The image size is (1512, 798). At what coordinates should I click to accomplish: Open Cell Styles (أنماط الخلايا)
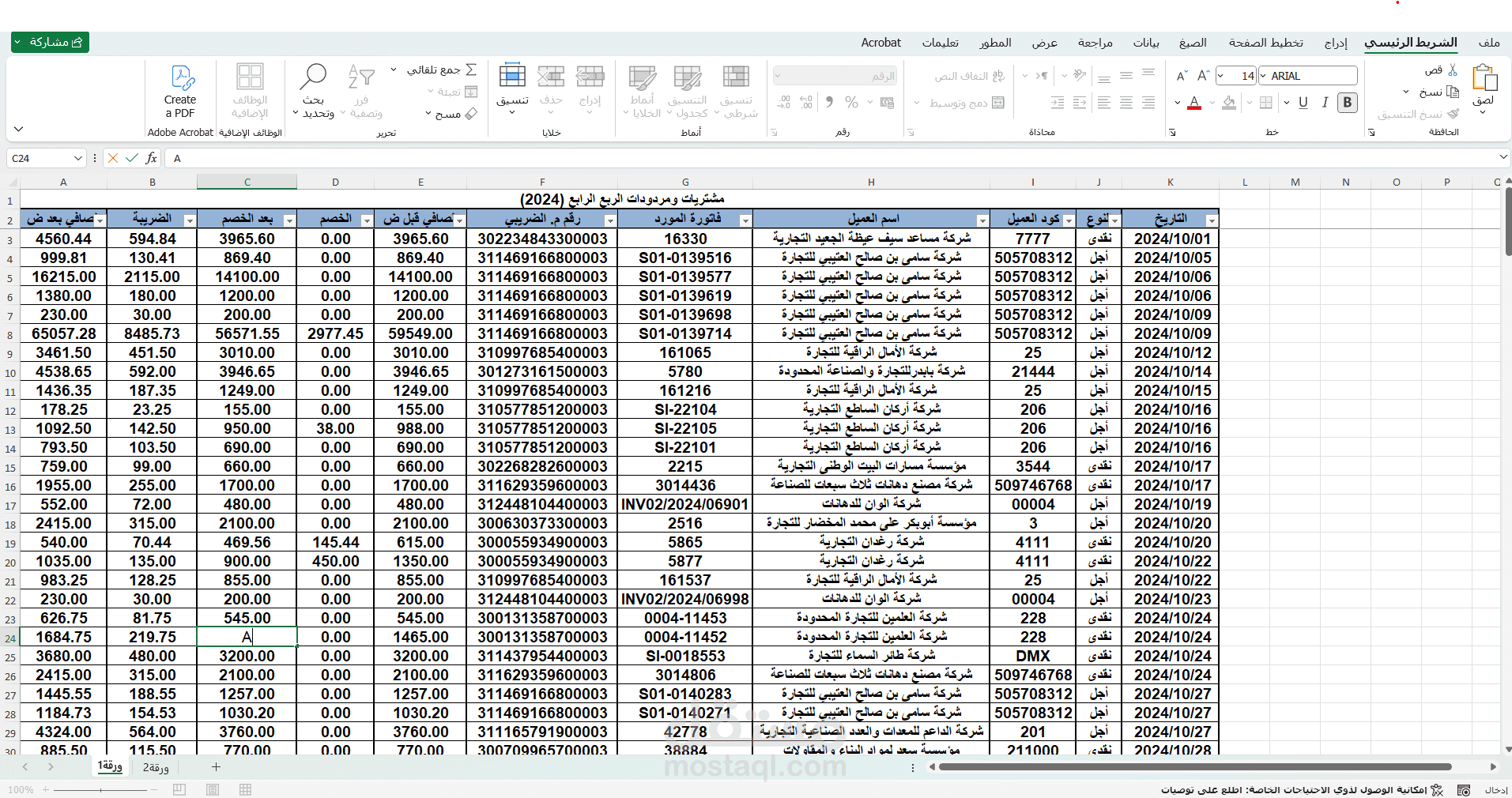coord(642,91)
